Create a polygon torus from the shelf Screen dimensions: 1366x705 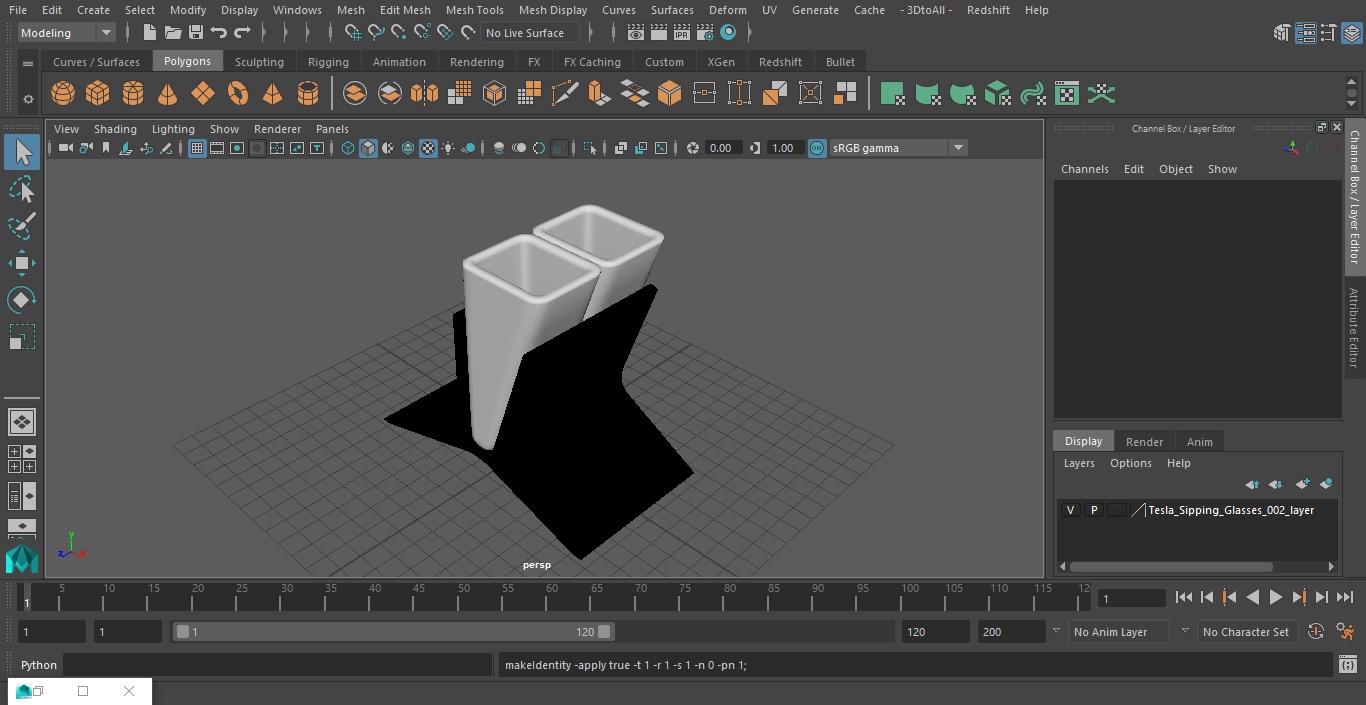click(x=238, y=94)
